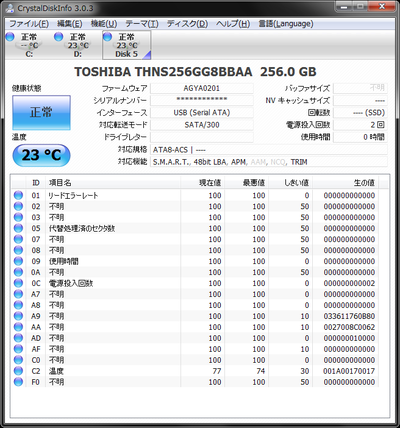
Task: Open the ディスク(D) menu
Action: (187, 24)
